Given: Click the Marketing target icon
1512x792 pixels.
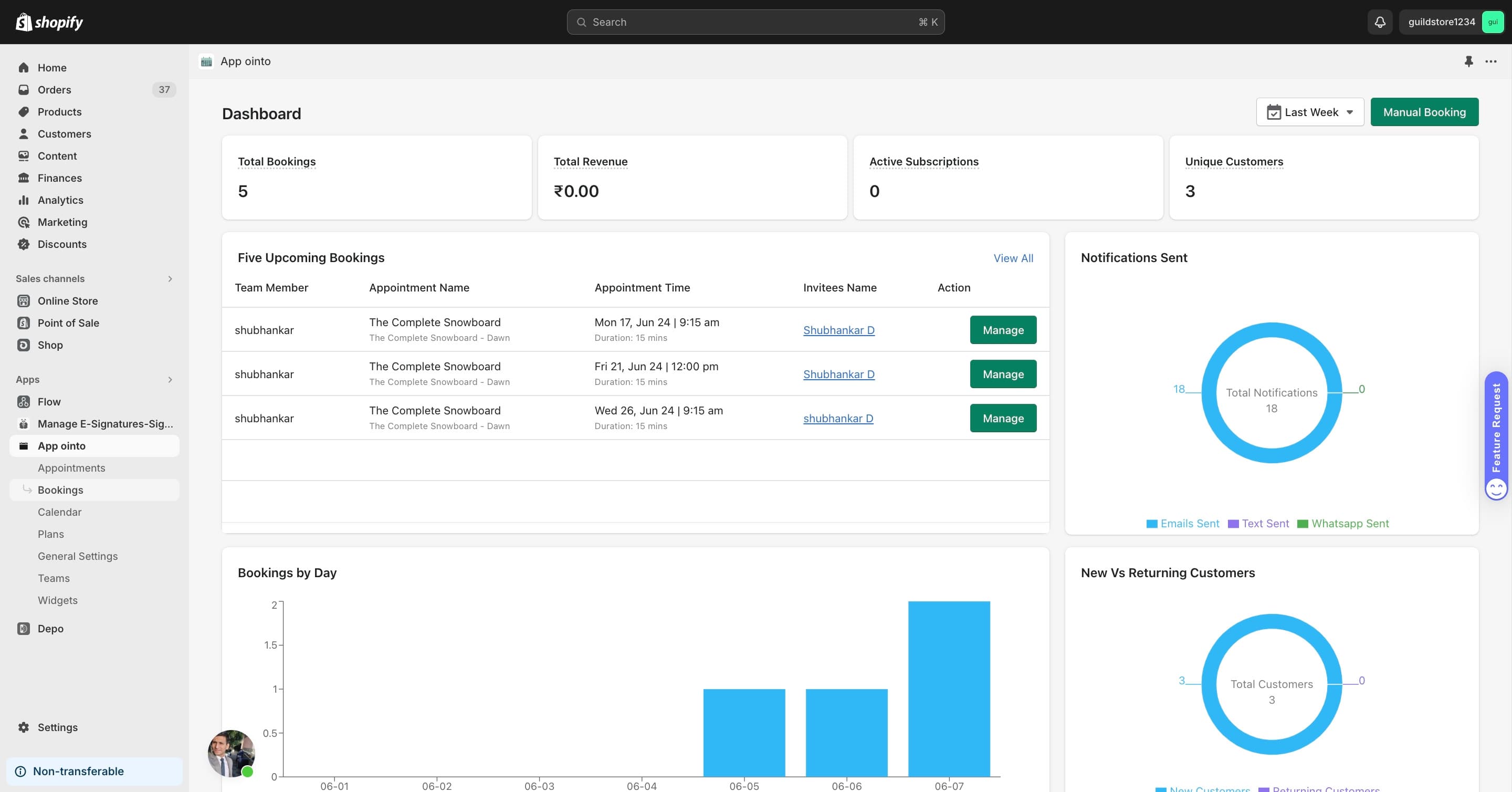Looking at the screenshot, I should click(24, 222).
